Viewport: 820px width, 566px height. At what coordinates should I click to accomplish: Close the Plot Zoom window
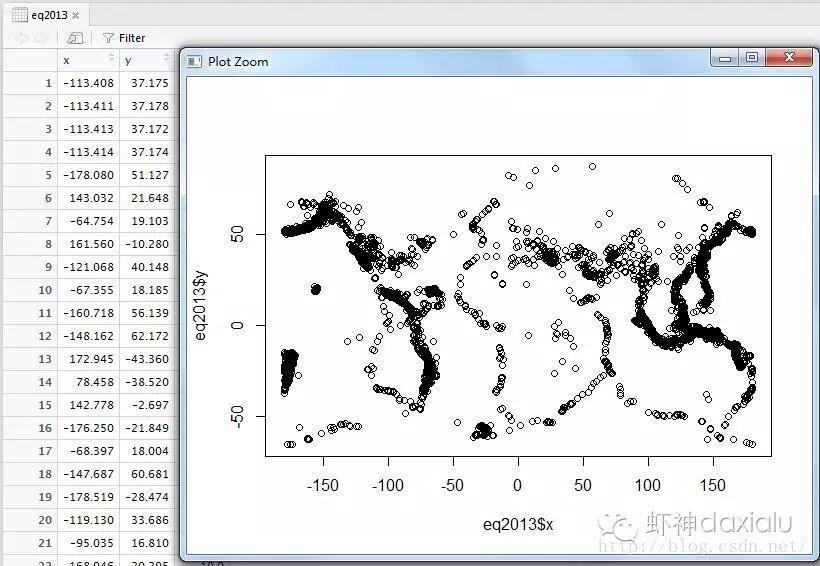(x=789, y=58)
